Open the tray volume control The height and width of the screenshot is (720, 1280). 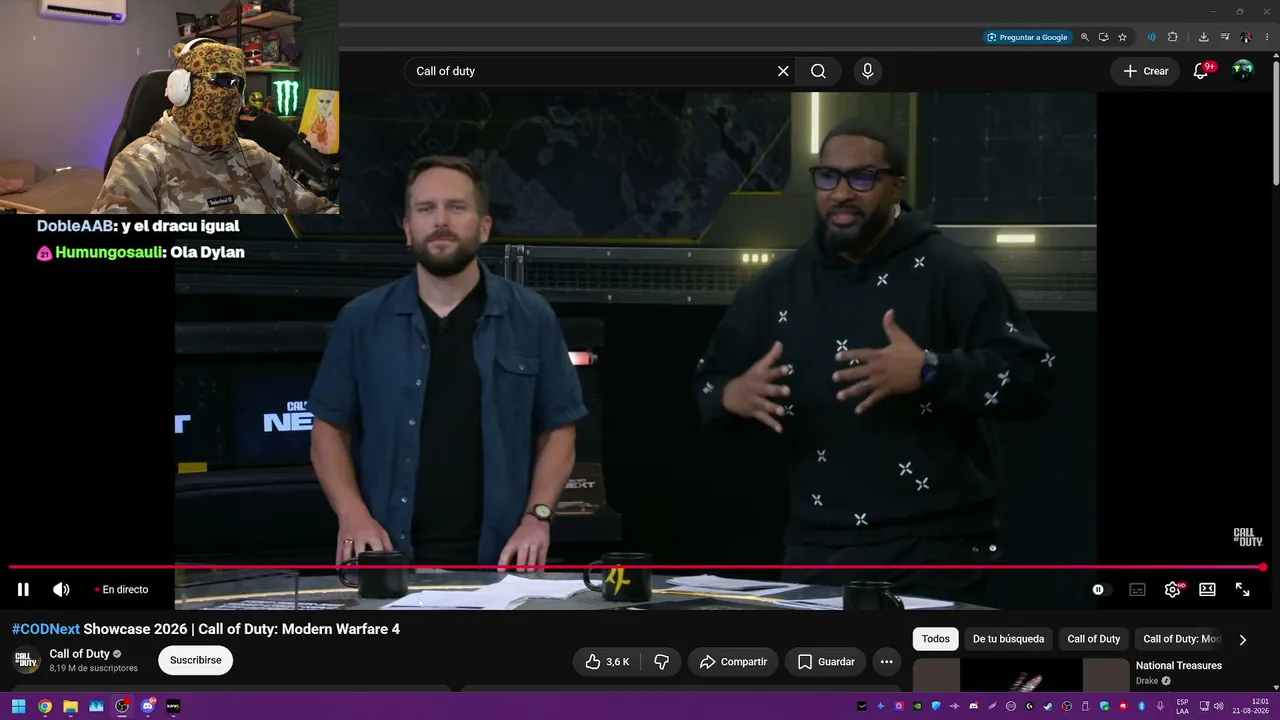coord(1218,706)
